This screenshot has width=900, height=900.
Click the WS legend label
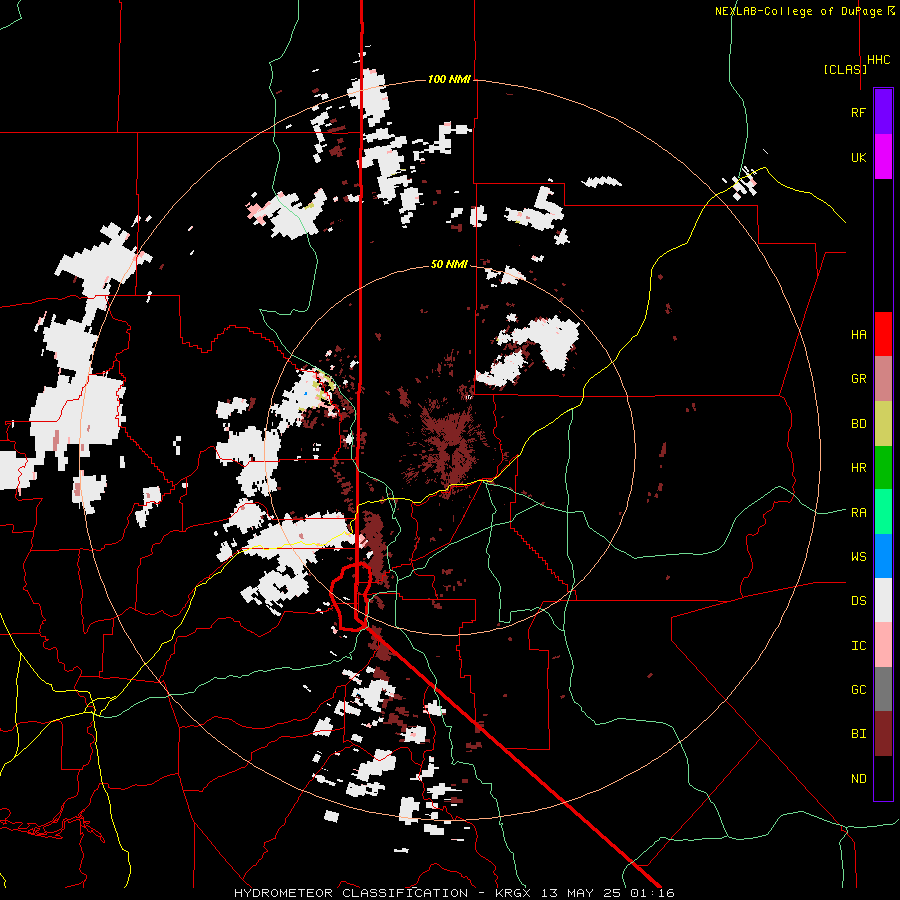point(858,556)
